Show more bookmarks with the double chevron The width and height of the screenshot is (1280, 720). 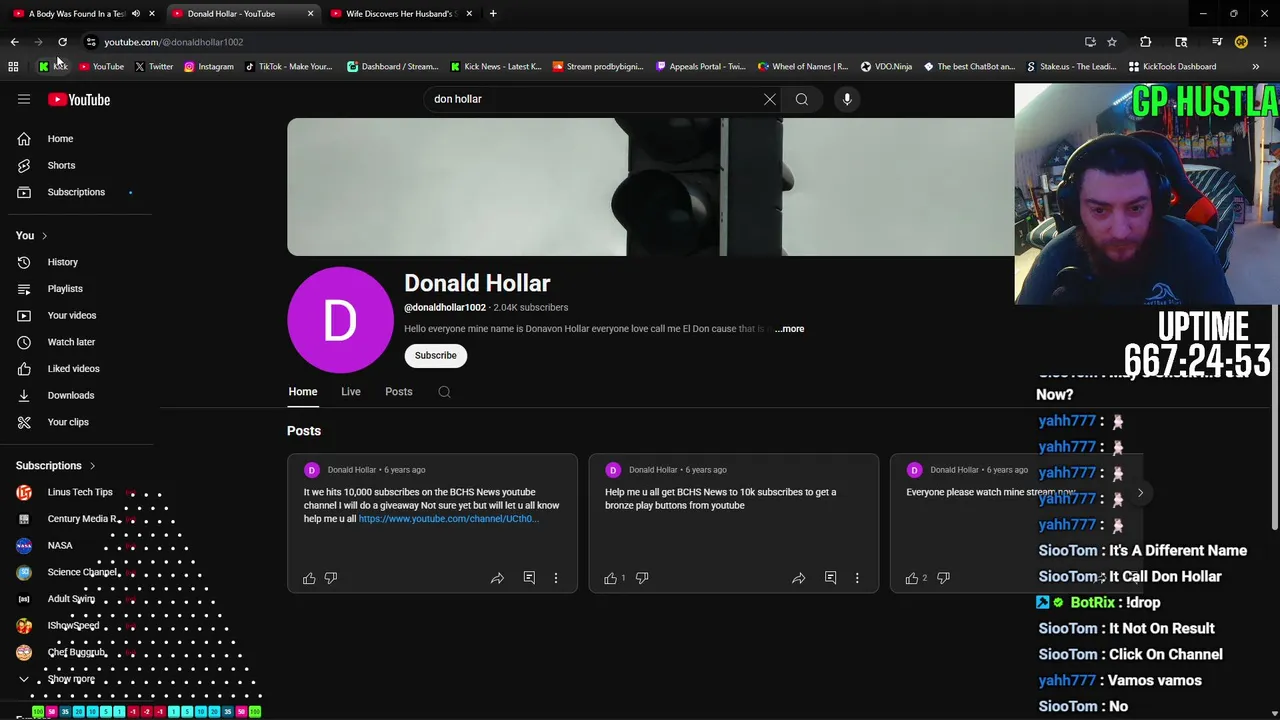click(x=1256, y=67)
